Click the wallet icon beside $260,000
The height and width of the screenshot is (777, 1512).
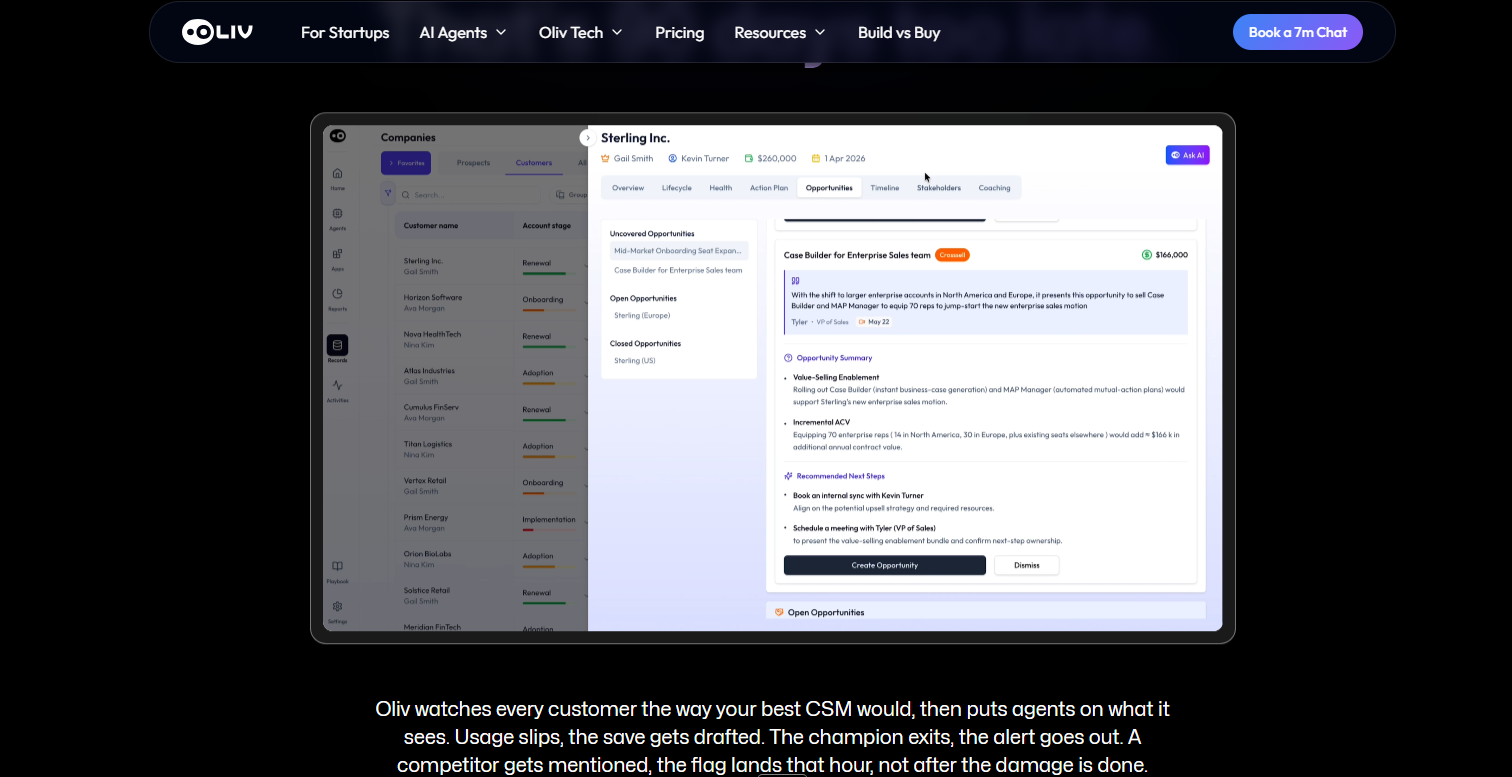point(748,158)
